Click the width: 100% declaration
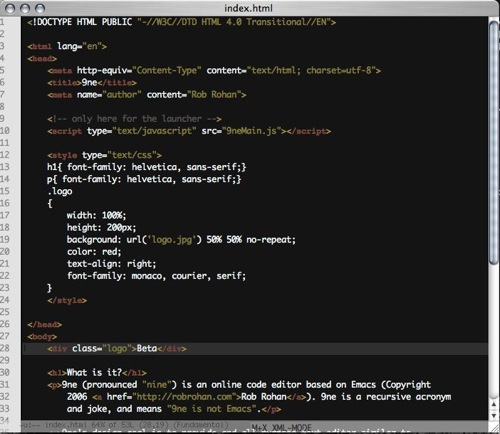500x434 pixels. [96, 215]
